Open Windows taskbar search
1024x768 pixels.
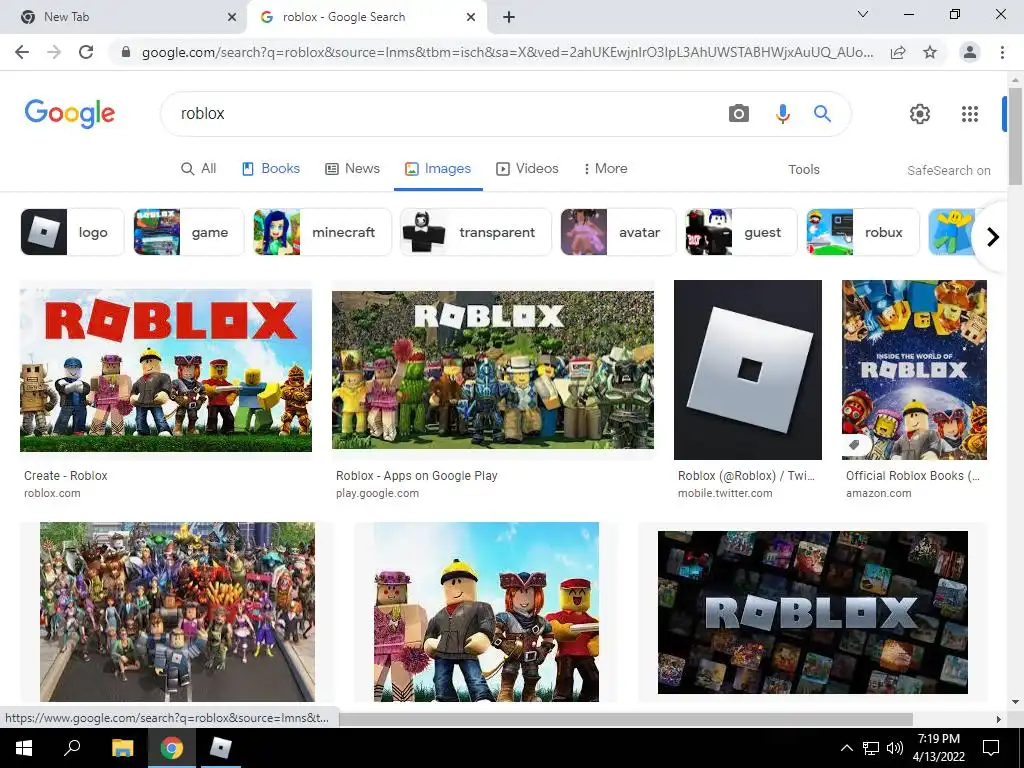coord(72,748)
